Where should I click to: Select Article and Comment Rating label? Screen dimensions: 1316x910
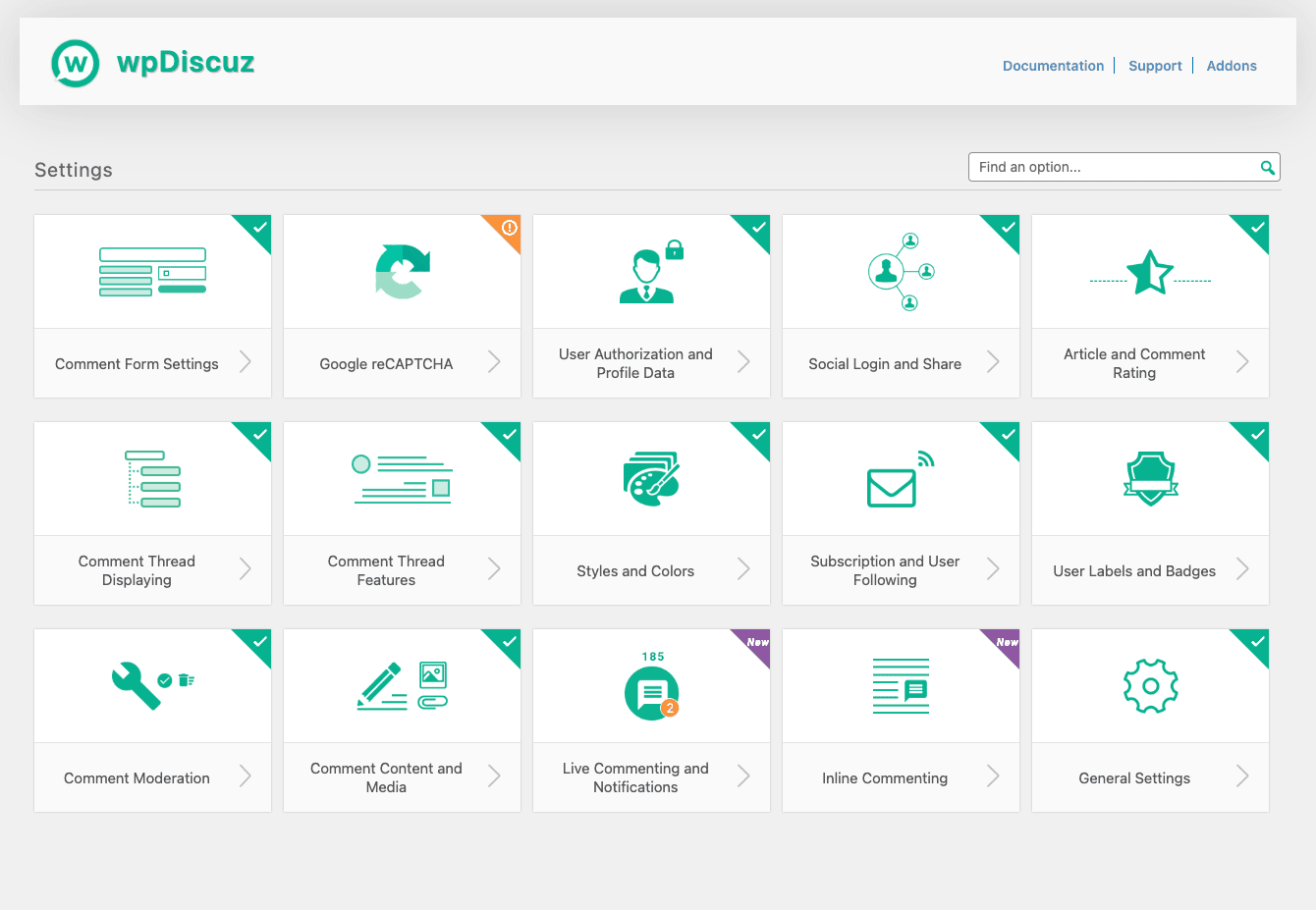pyautogui.click(x=1134, y=363)
